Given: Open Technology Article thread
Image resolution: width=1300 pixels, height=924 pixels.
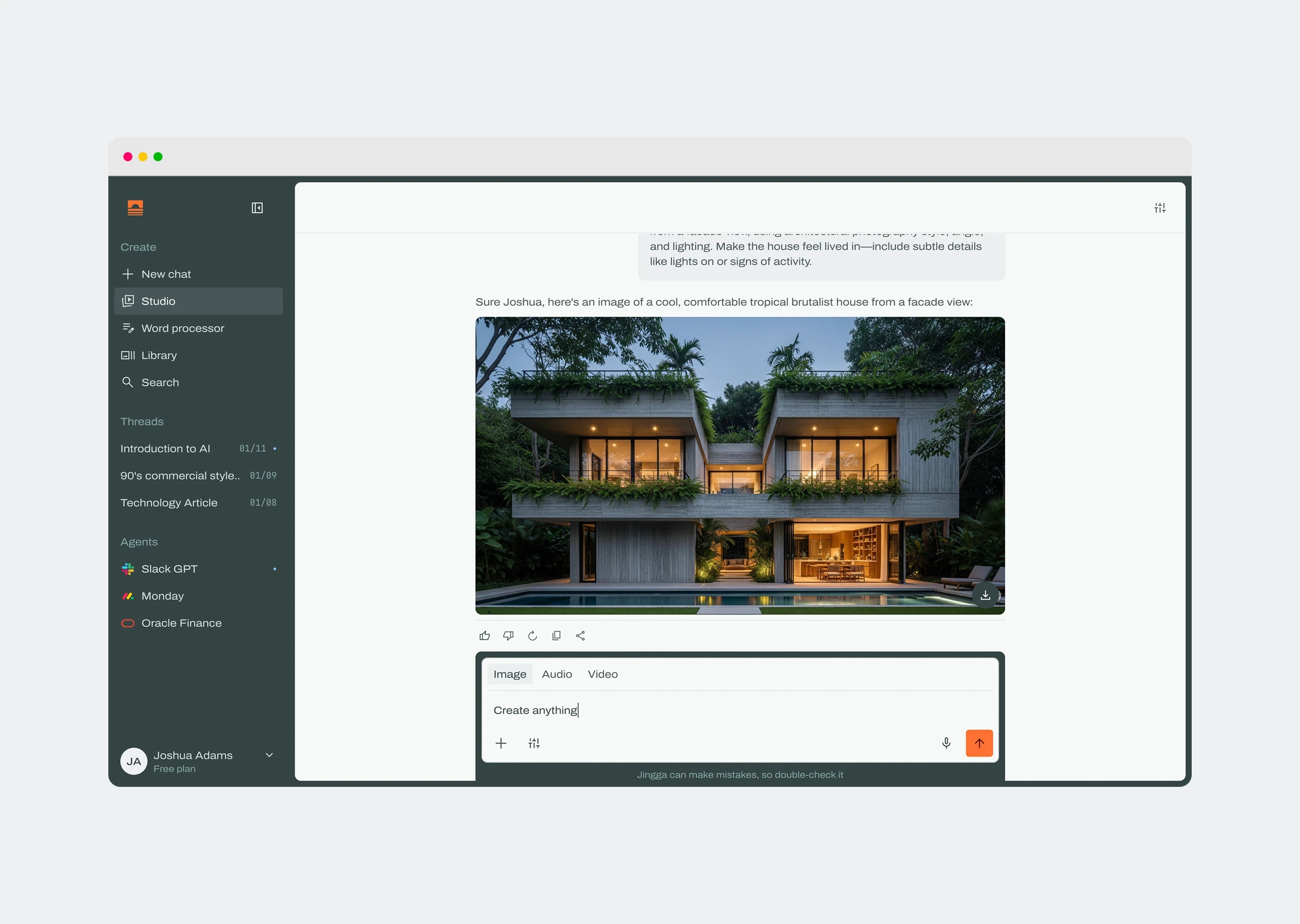Looking at the screenshot, I should coord(198,503).
